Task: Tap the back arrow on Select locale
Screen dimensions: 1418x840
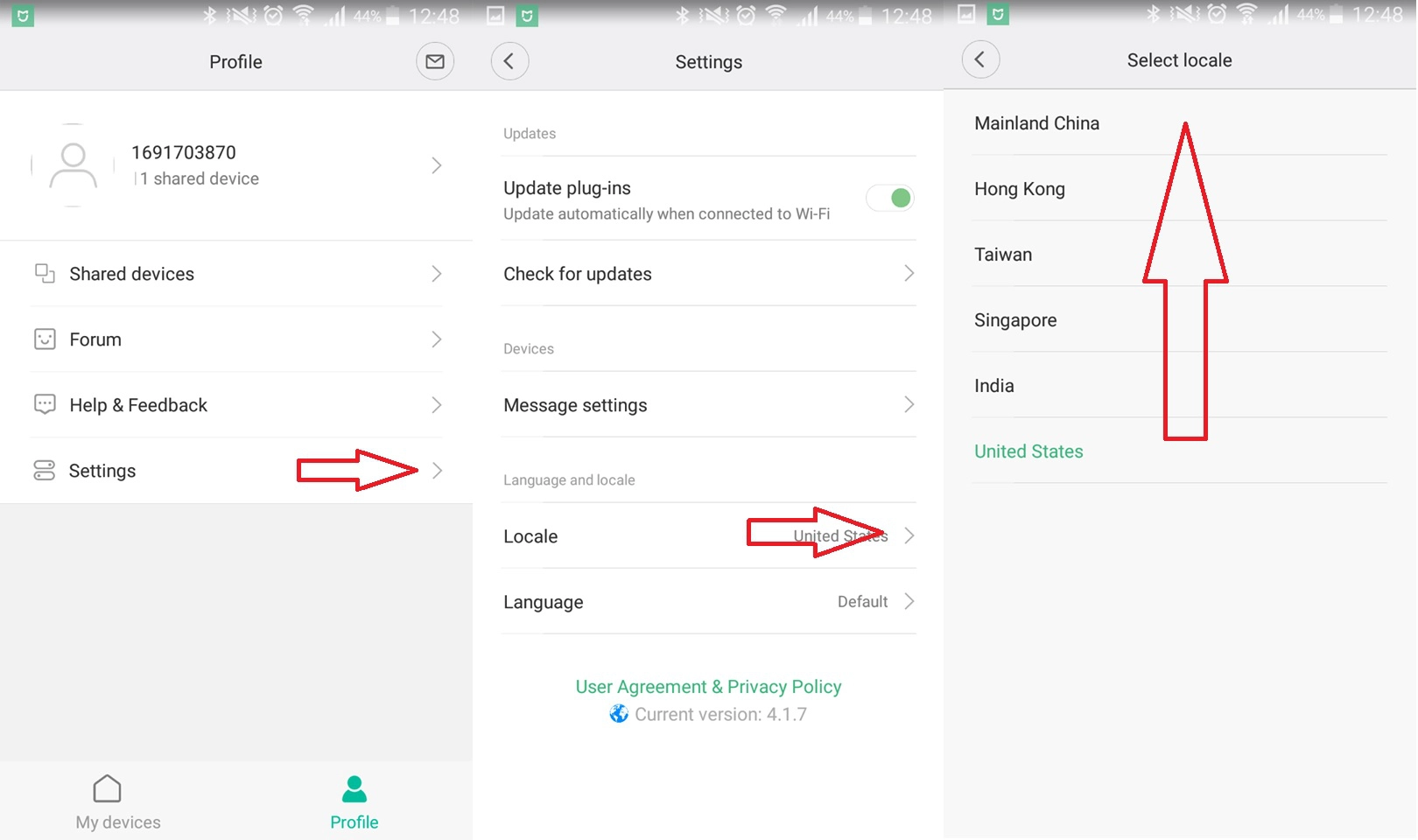Action: point(980,59)
